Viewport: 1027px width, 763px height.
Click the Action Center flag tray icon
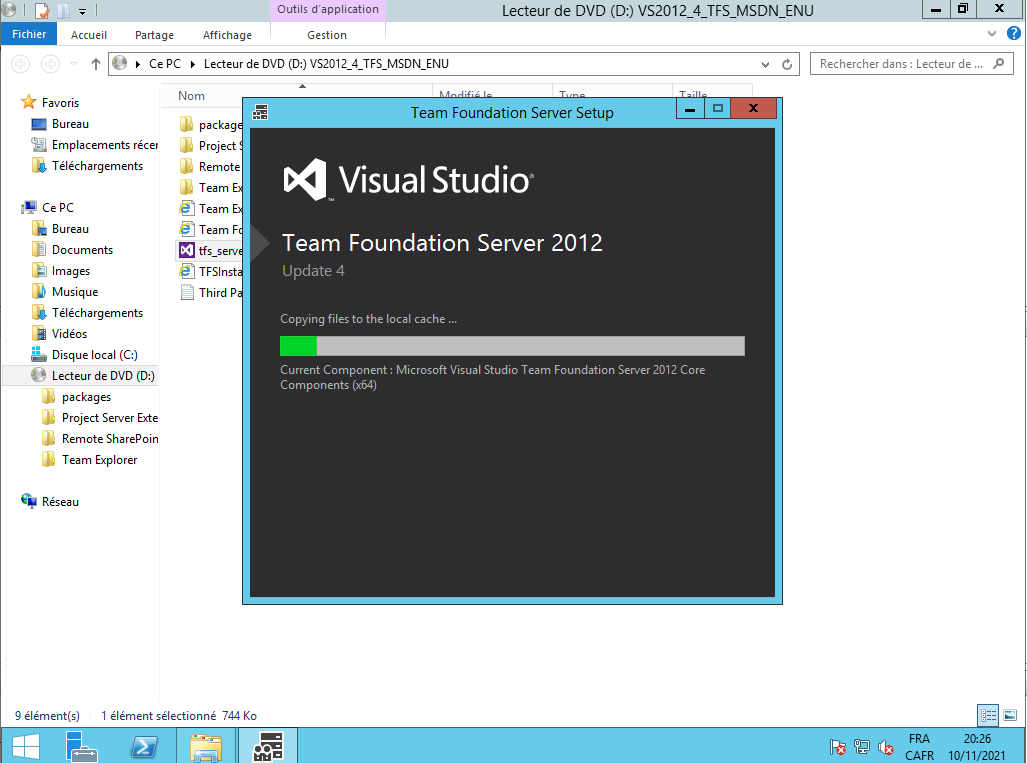pos(838,747)
